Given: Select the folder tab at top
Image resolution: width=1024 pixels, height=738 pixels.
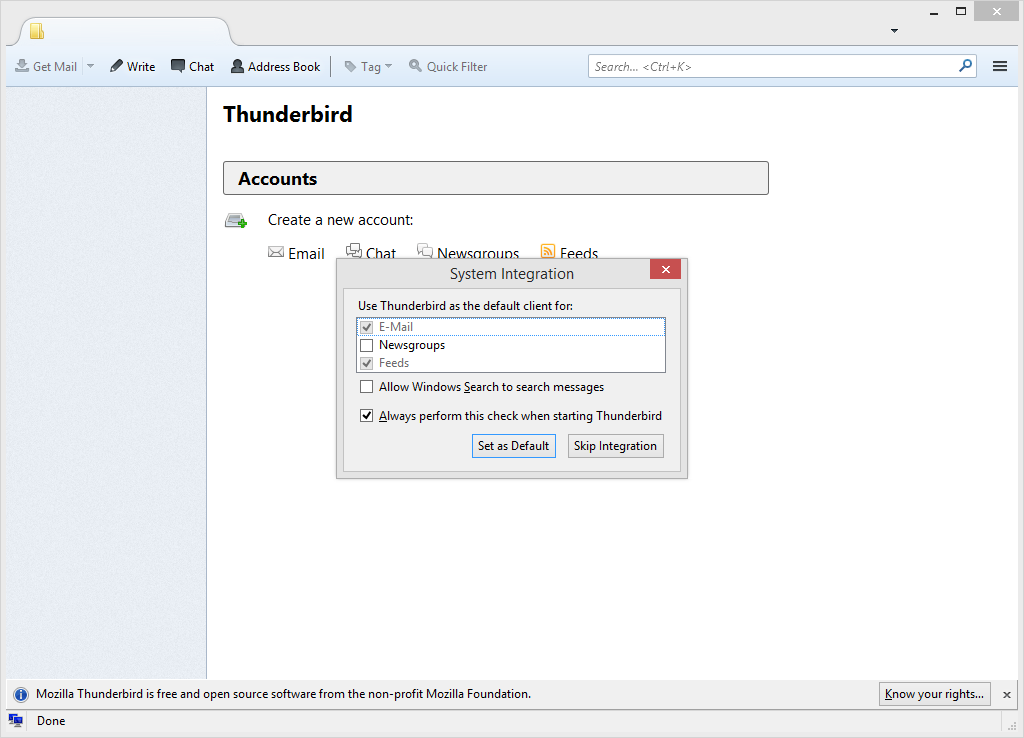Looking at the screenshot, I should [x=124, y=31].
